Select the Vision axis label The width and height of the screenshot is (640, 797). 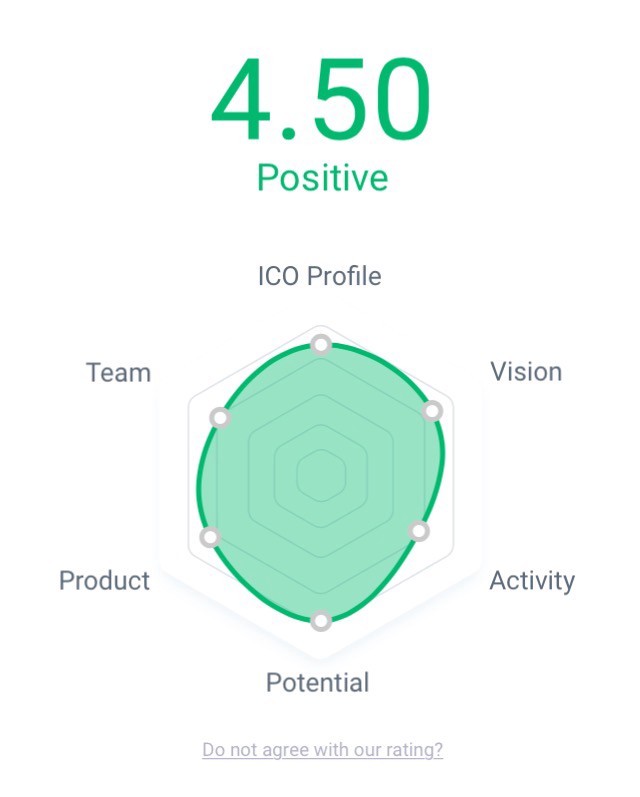point(526,372)
